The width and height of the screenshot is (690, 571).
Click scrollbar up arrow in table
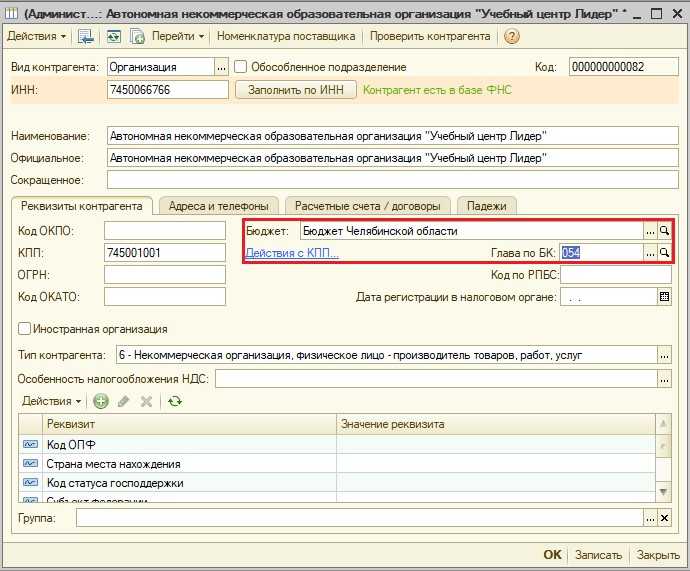663,424
